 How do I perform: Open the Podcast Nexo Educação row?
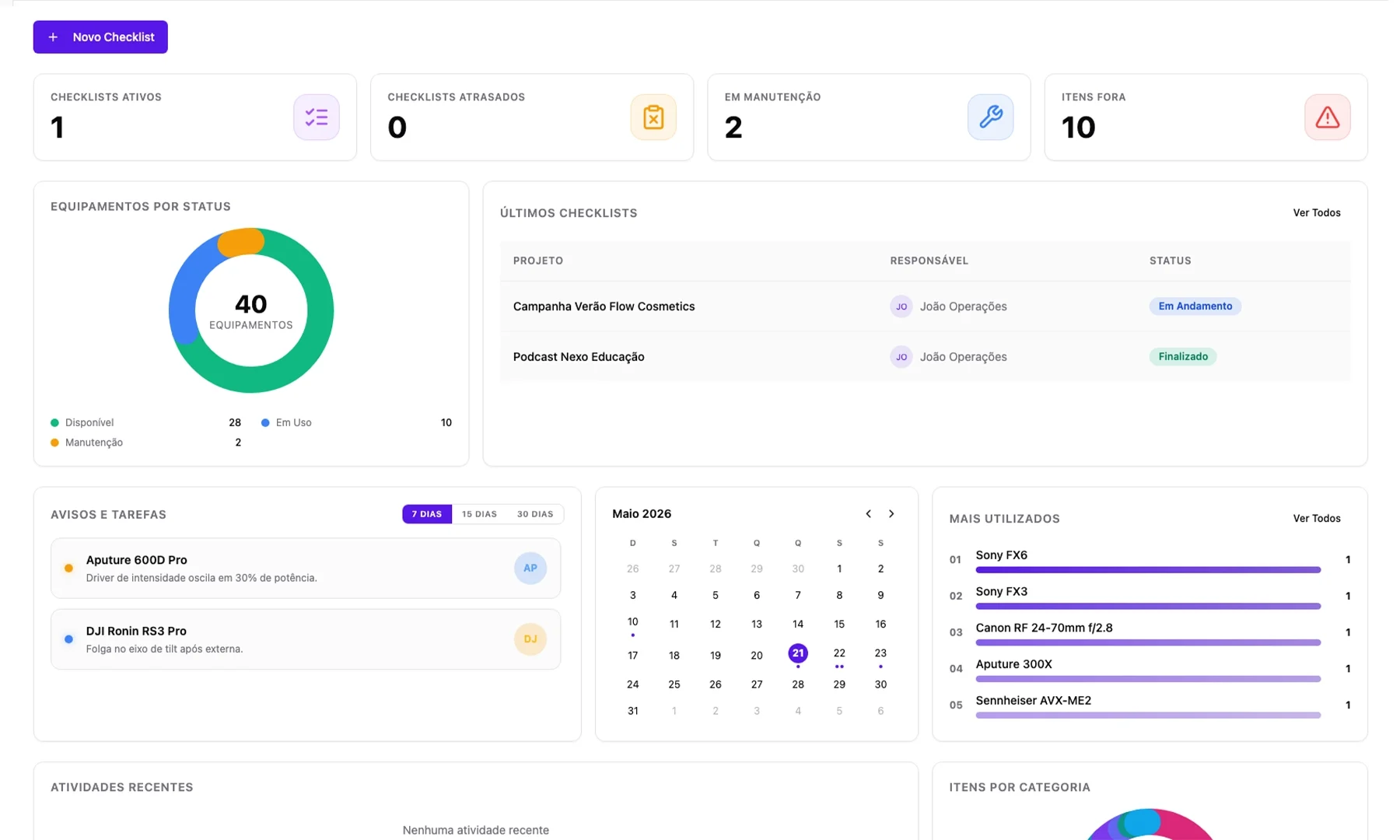pyautogui.click(x=926, y=357)
